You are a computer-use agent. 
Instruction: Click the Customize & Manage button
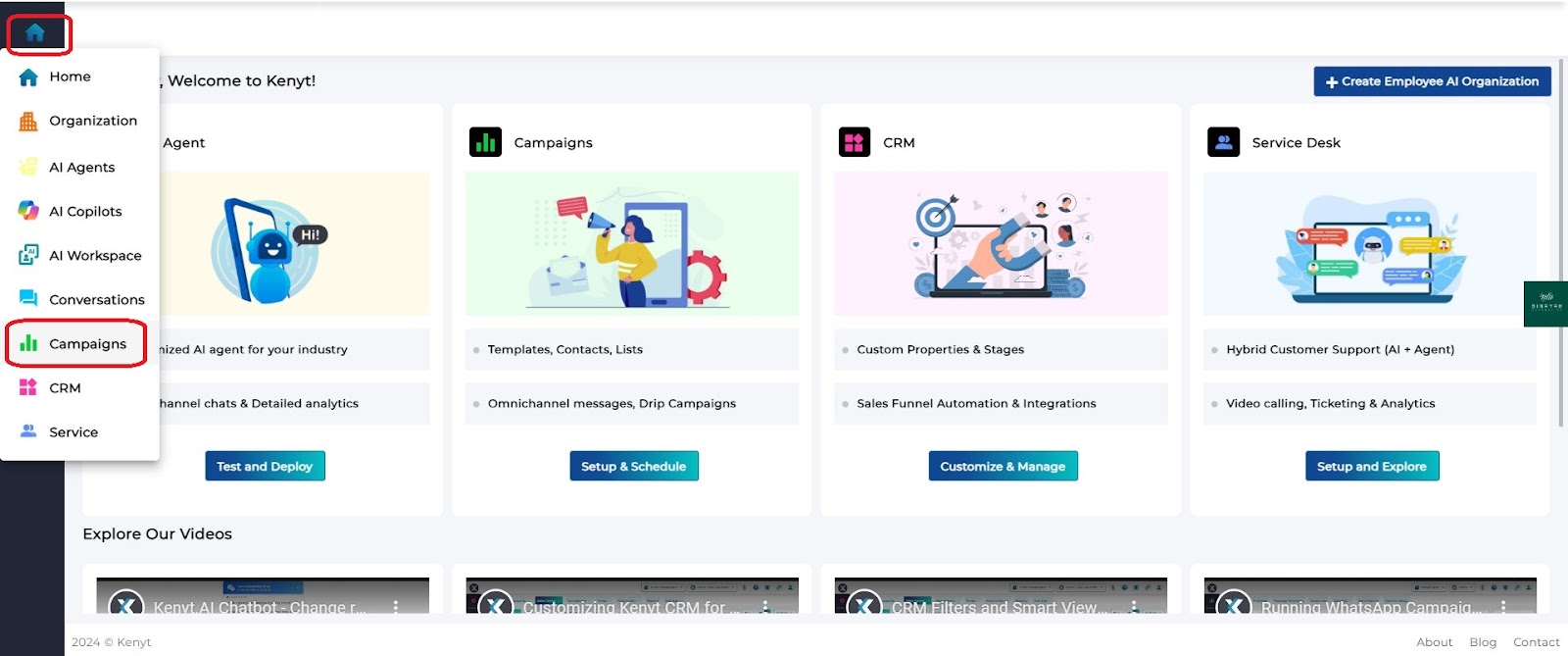click(1003, 466)
